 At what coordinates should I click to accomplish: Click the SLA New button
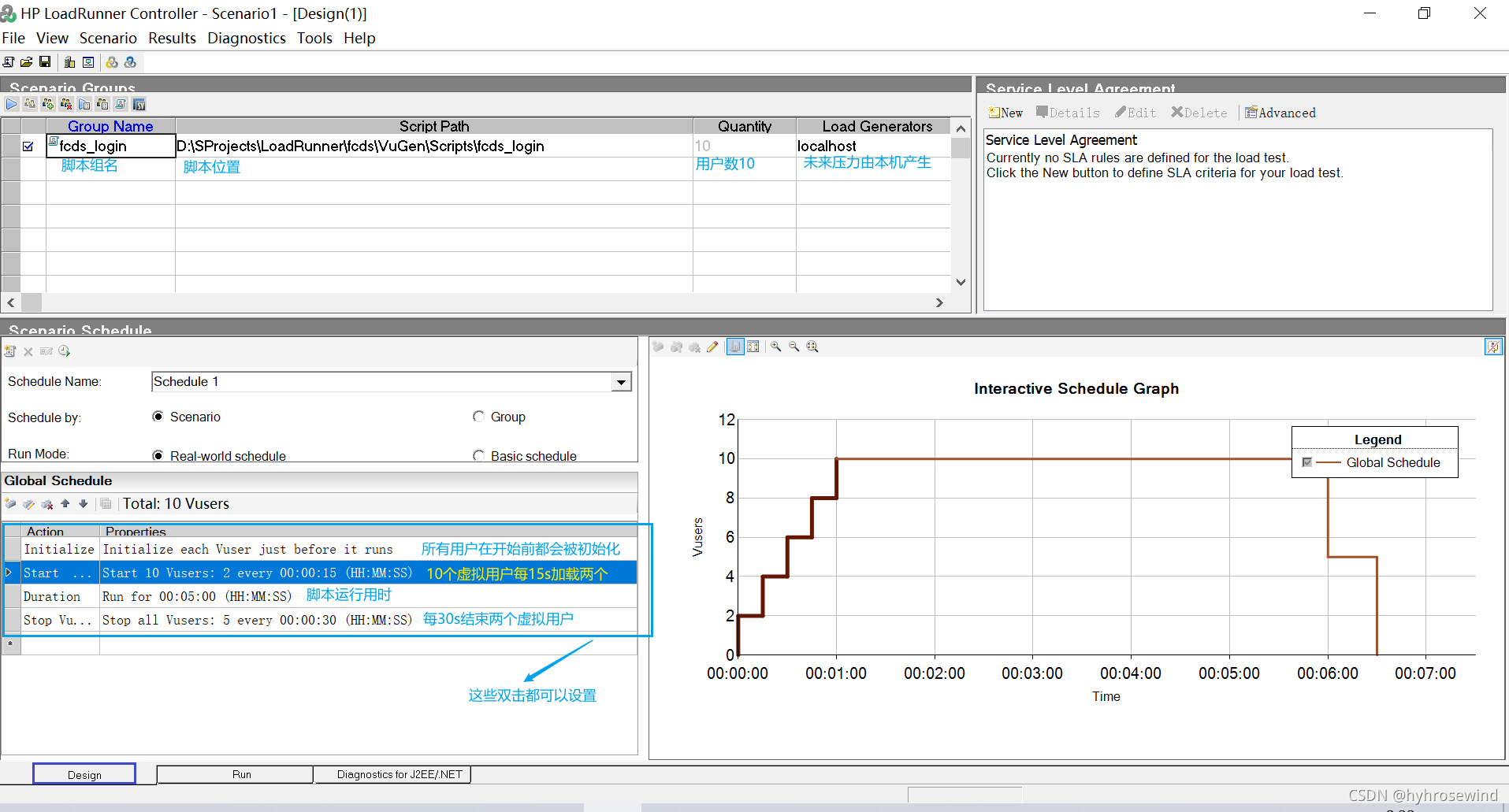click(1006, 113)
